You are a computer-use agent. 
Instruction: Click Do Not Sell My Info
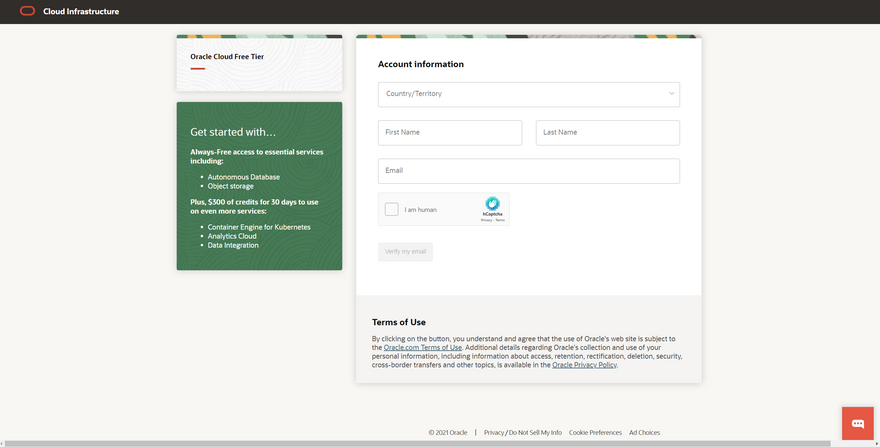tap(535, 433)
